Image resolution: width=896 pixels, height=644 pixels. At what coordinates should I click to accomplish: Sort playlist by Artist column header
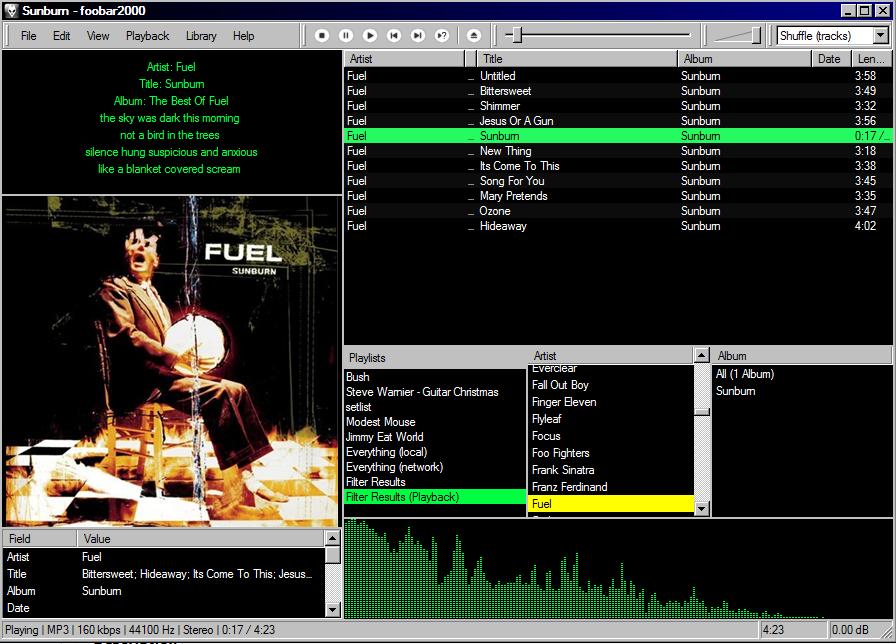tap(404, 59)
